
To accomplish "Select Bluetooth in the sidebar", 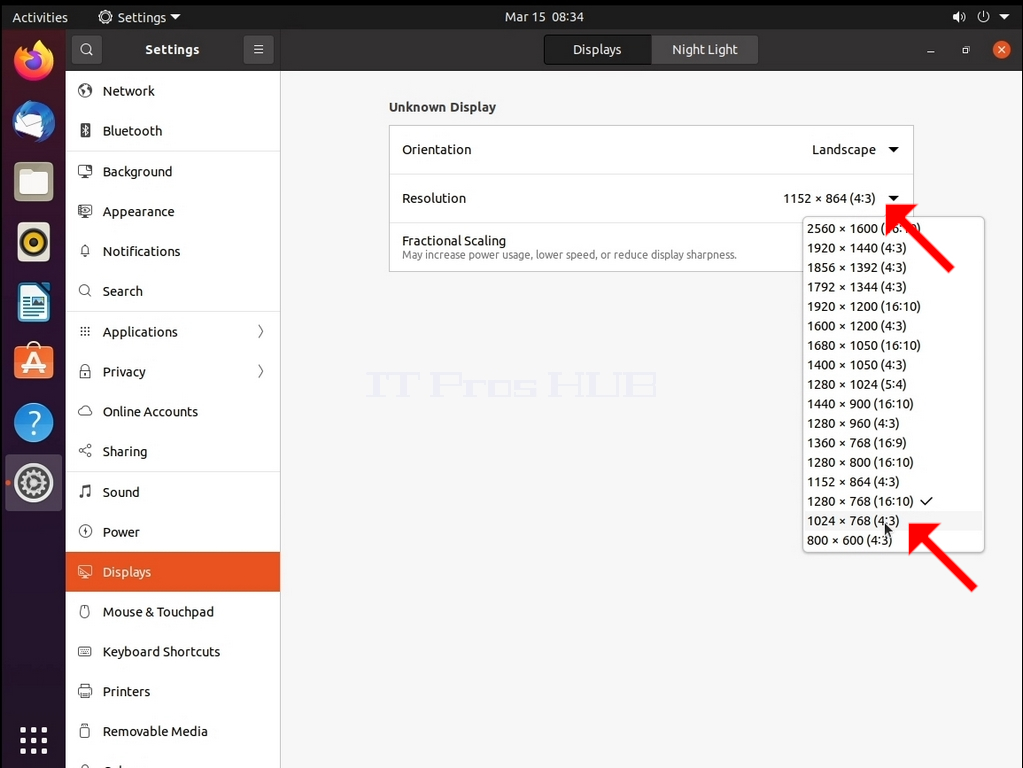I will coord(173,131).
